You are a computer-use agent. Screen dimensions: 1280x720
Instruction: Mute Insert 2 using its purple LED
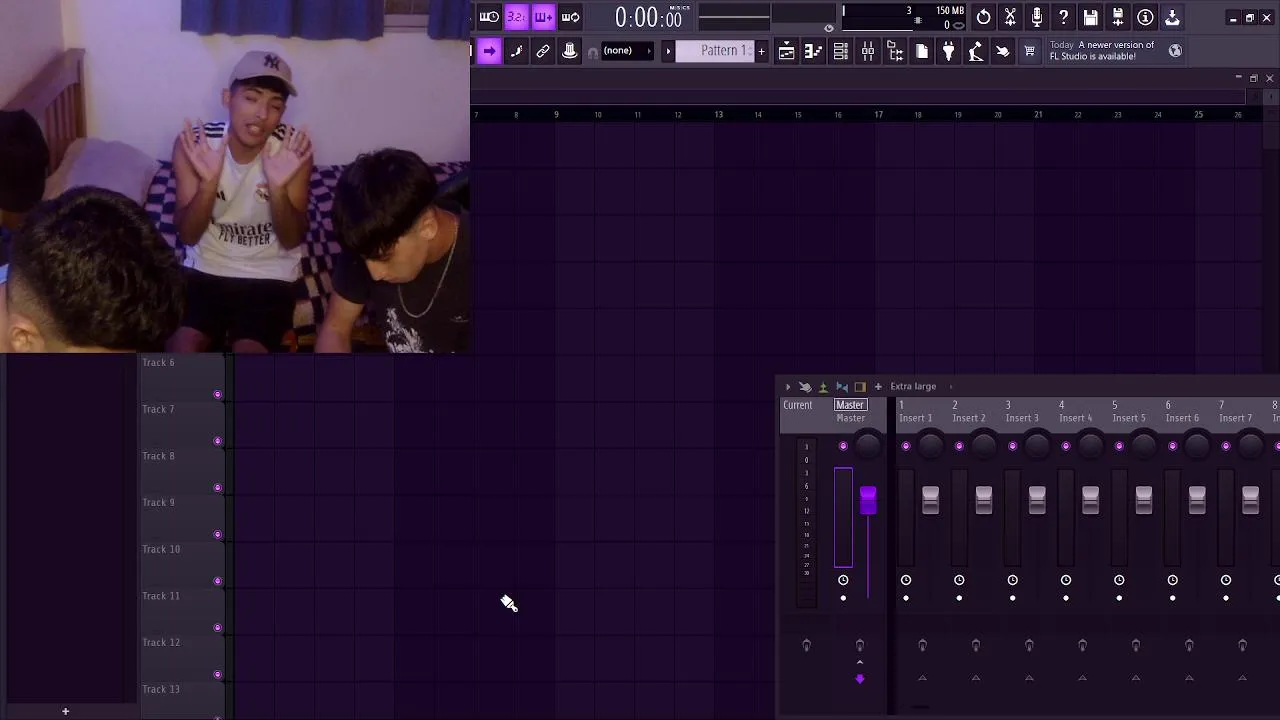pos(959,446)
